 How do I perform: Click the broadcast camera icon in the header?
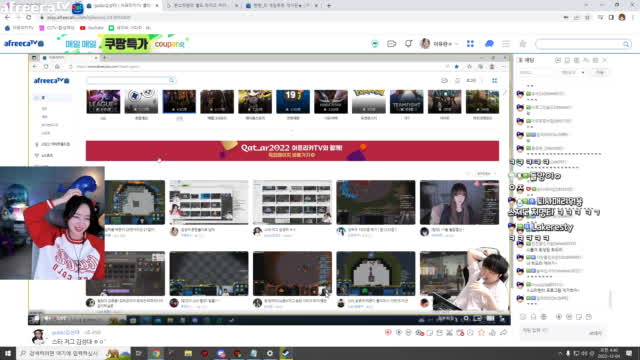click(391, 44)
